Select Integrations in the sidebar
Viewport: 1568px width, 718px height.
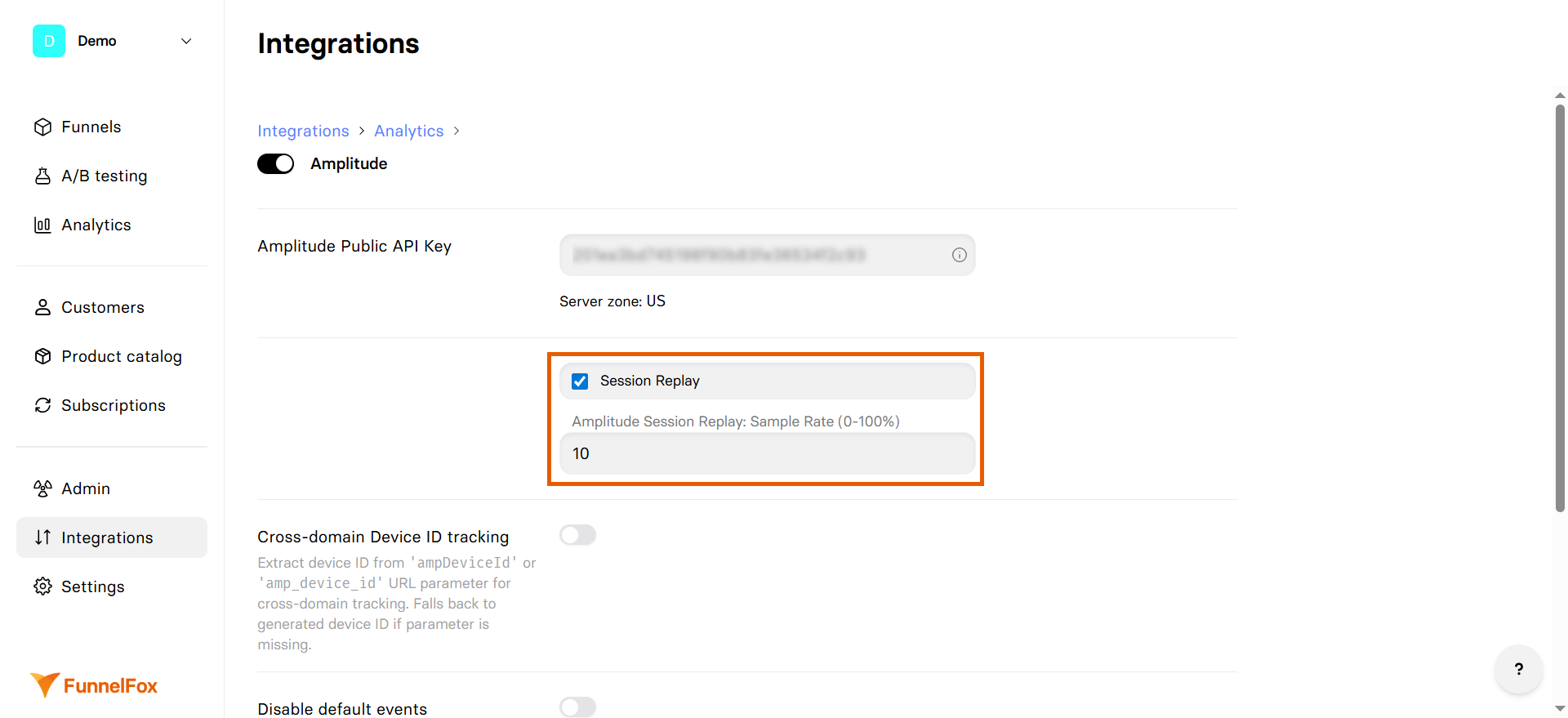(x=112, y=537)
